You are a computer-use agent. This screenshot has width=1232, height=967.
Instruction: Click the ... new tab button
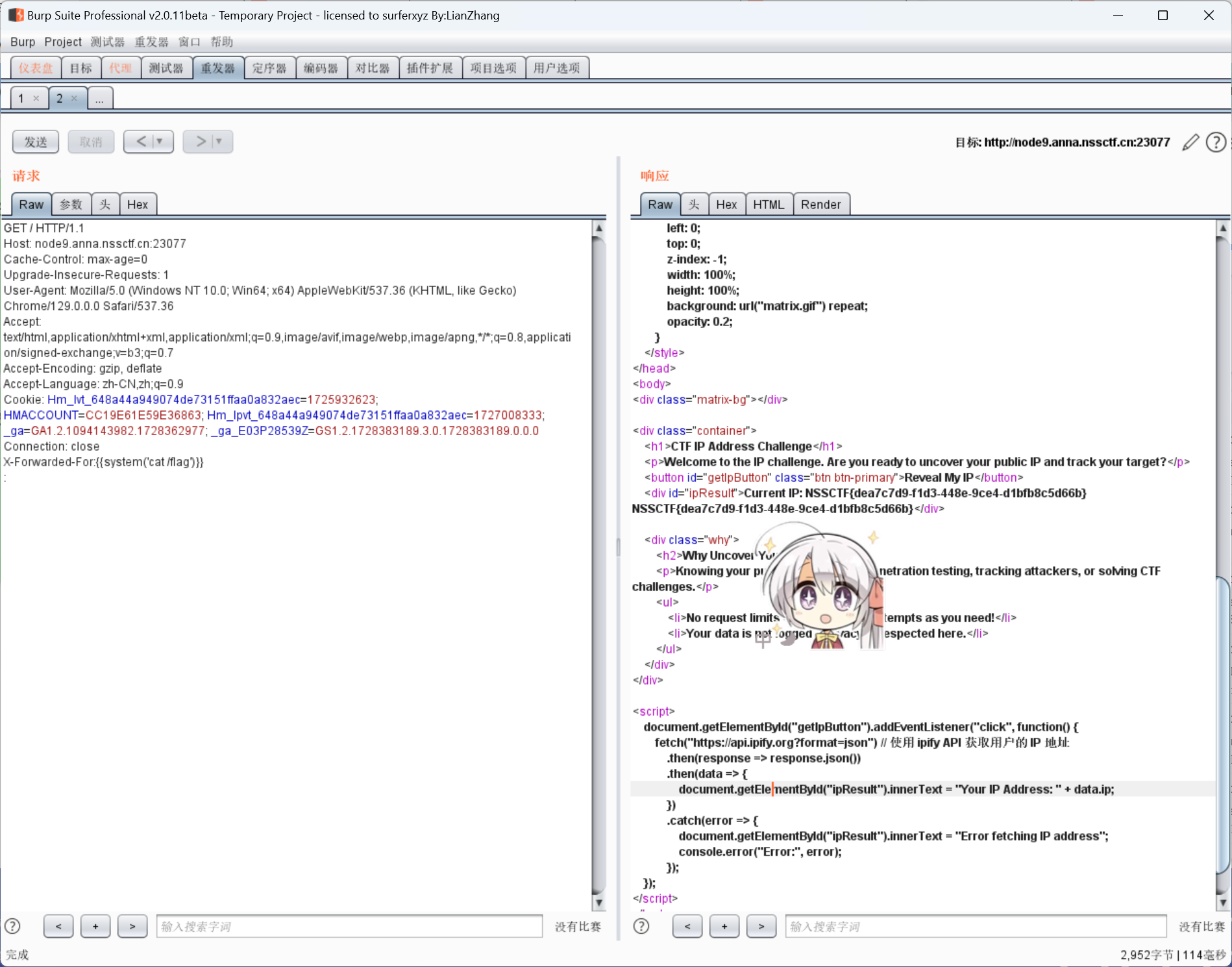coord(99,99)
